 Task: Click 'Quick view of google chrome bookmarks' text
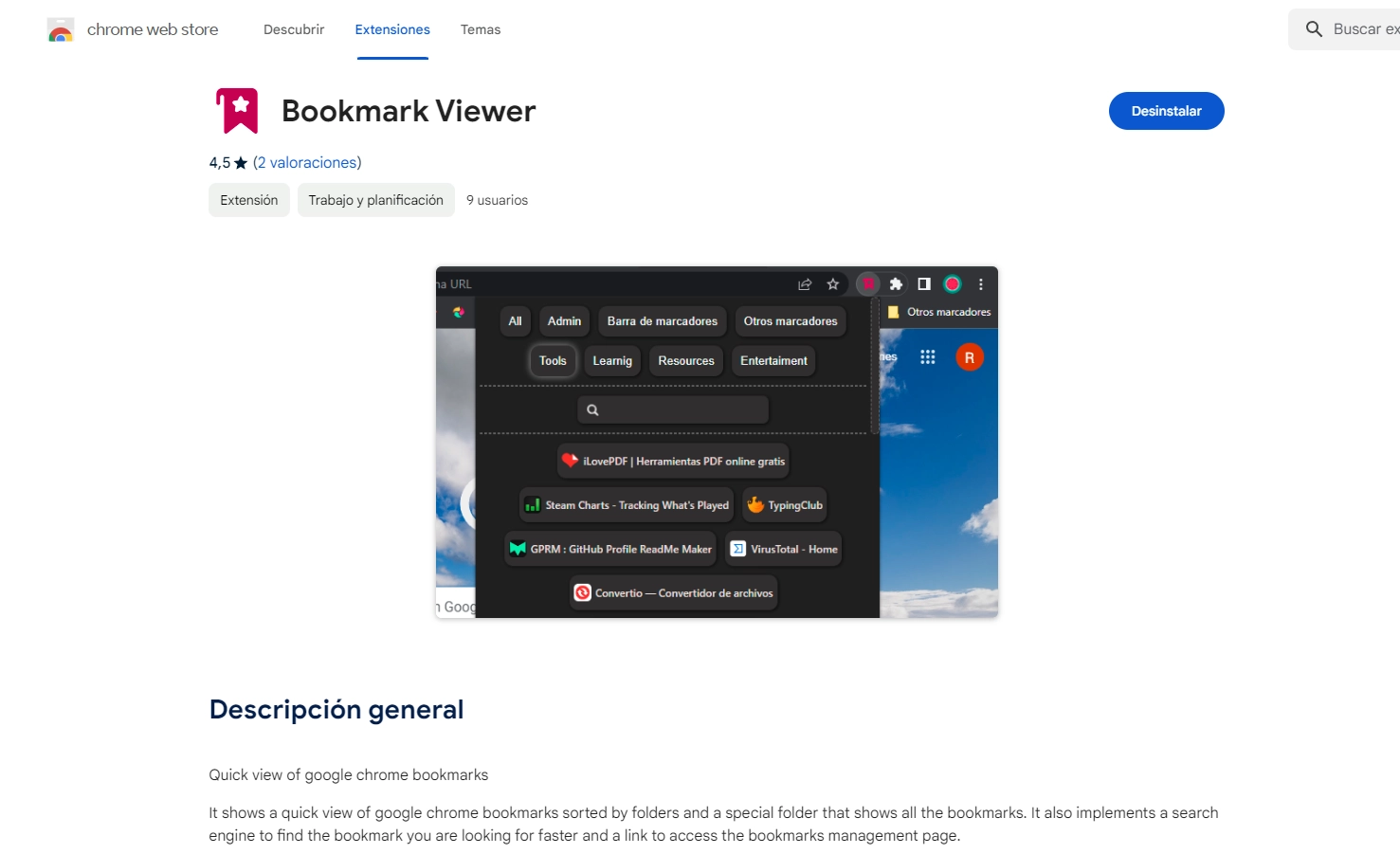coord(349,775)
